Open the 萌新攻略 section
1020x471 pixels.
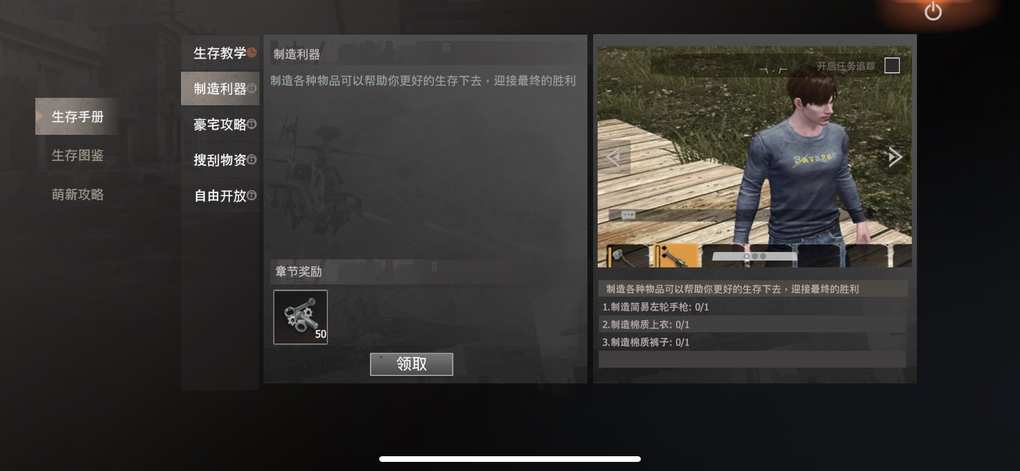tap(77, 195)
